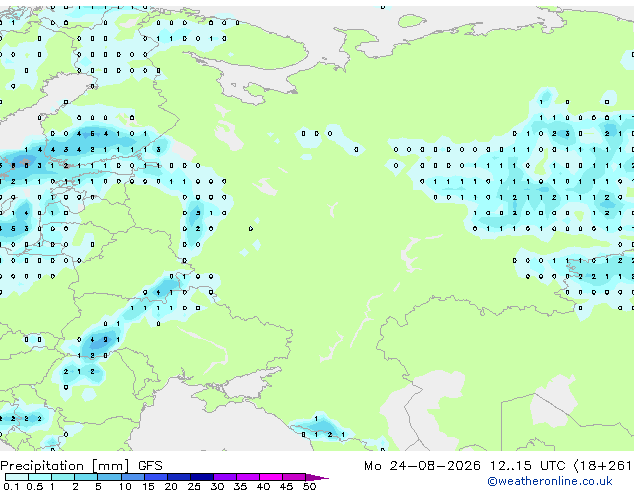Screen dimensions: 634x490
Task: Select the 2–5 mm legend color swatch
Action: coord(86,477)
